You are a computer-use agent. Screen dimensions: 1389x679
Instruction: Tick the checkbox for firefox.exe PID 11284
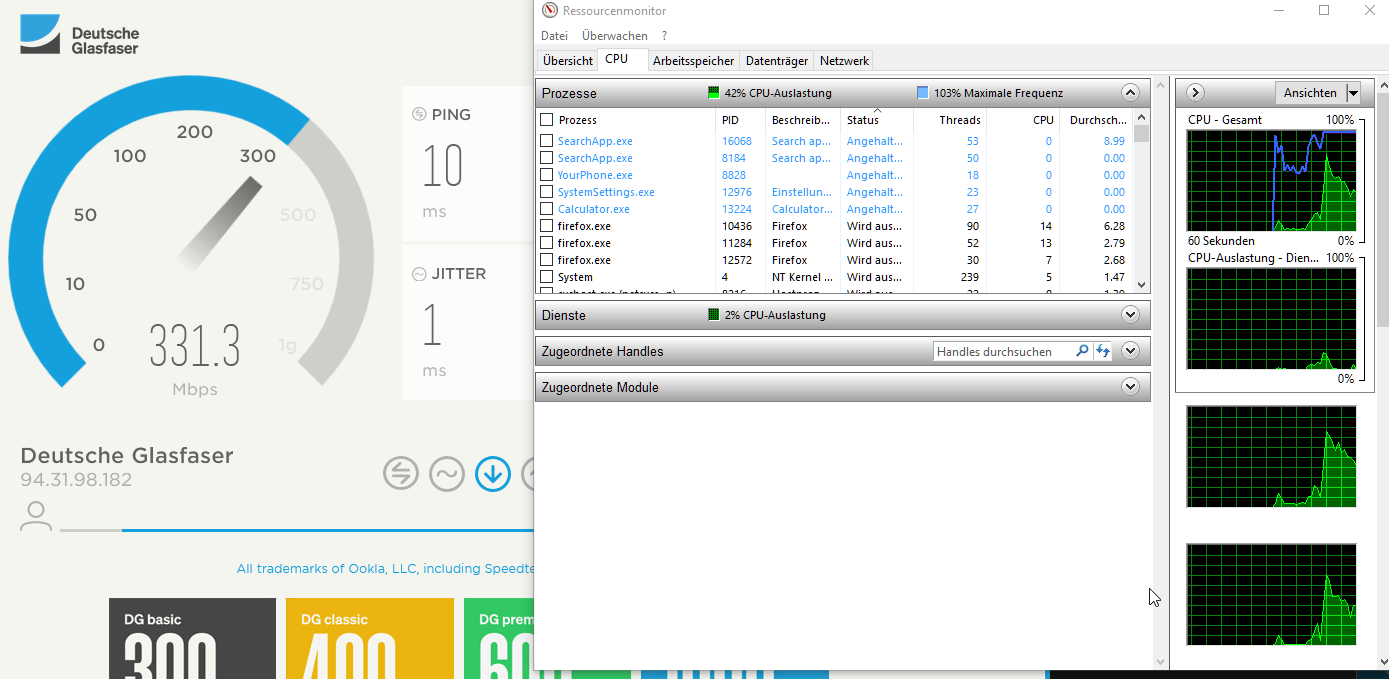click(547, 243)
